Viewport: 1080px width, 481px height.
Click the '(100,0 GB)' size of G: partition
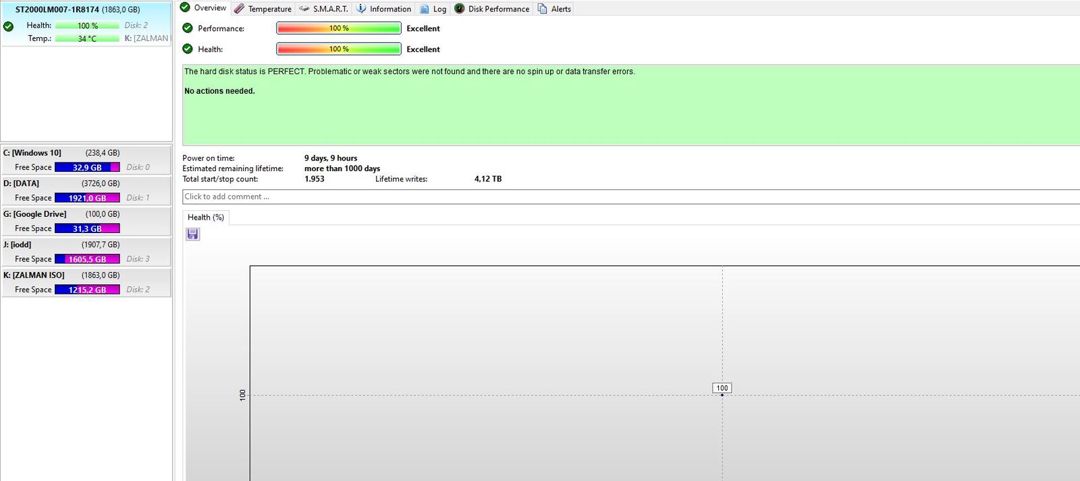102,214
